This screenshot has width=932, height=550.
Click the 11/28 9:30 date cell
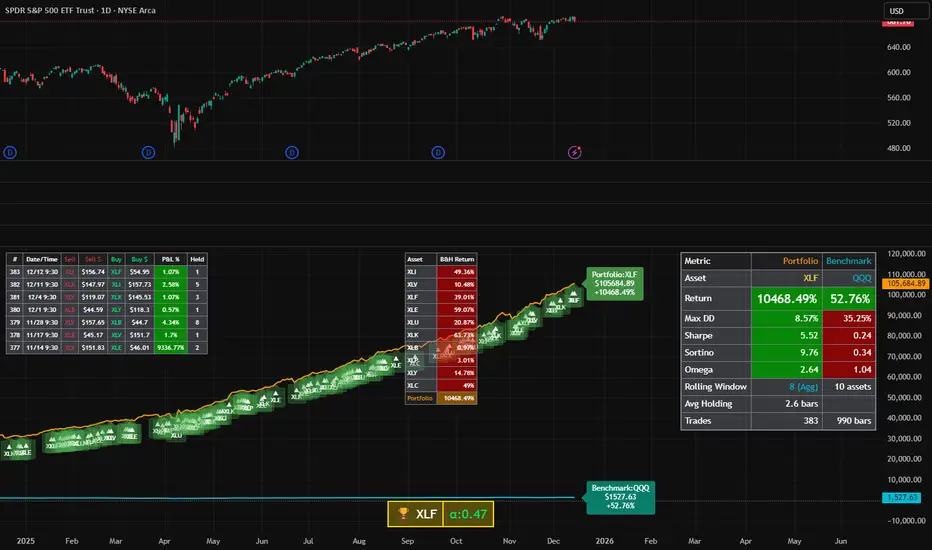(42, 322)
